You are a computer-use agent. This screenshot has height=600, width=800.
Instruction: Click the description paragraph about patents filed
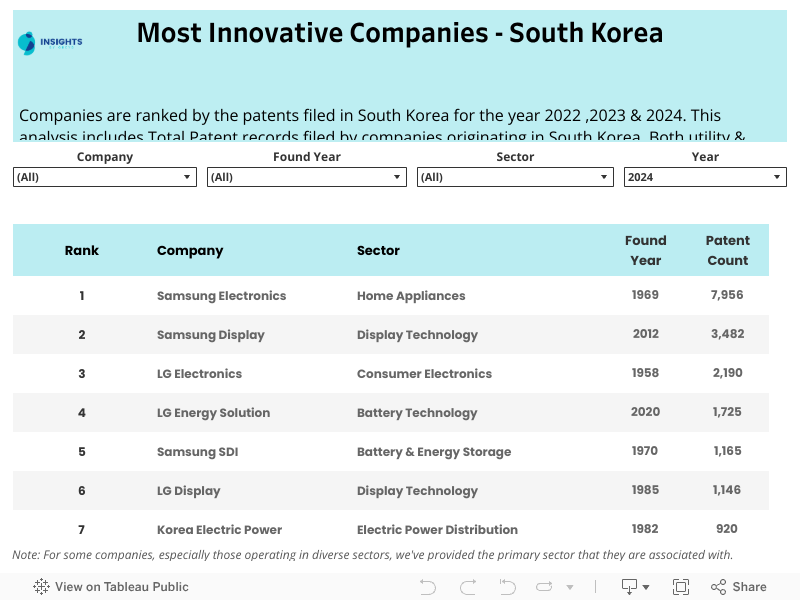(382, 124)
